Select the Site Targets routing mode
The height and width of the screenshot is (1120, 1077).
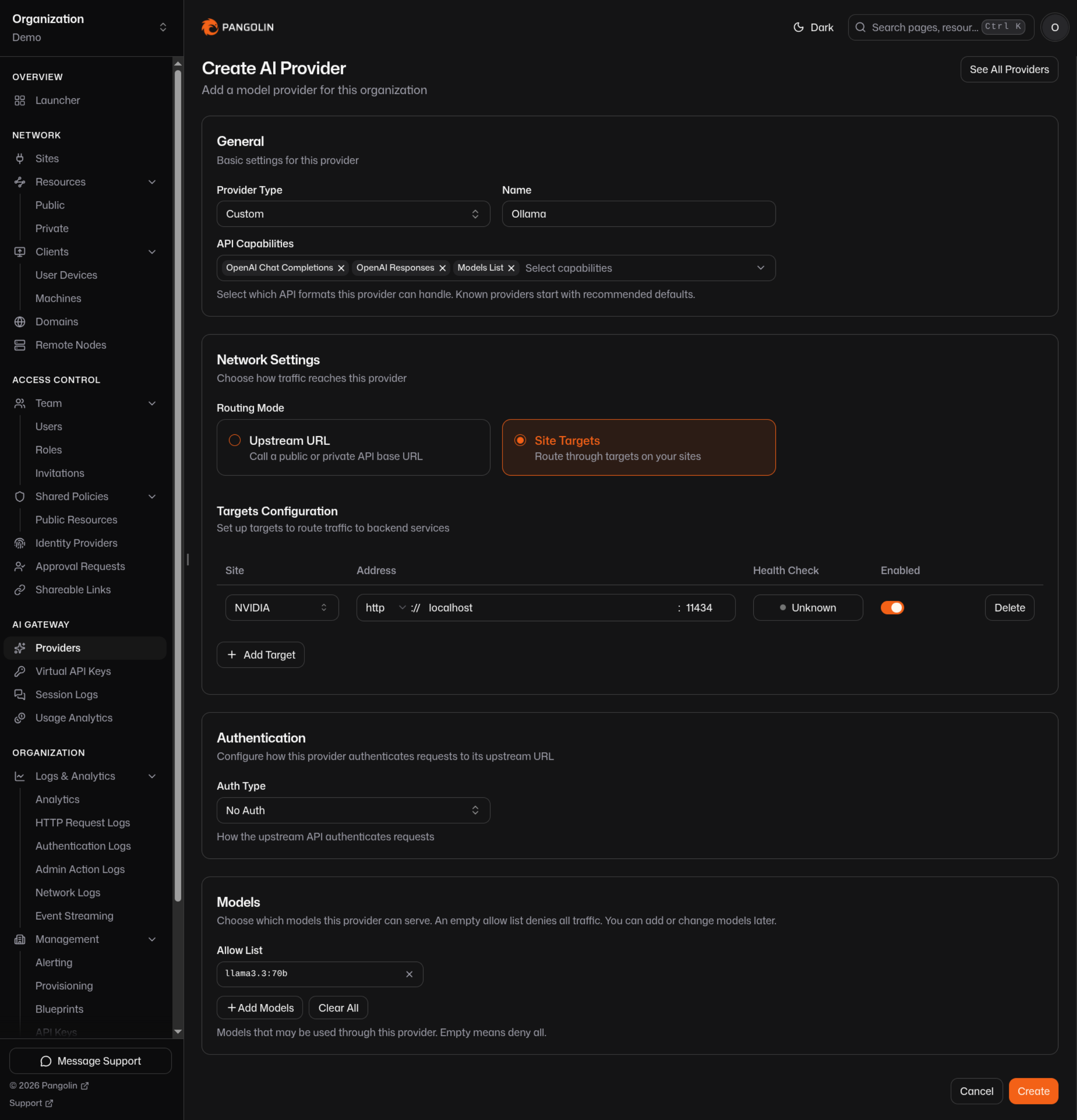tap(638, 447)
